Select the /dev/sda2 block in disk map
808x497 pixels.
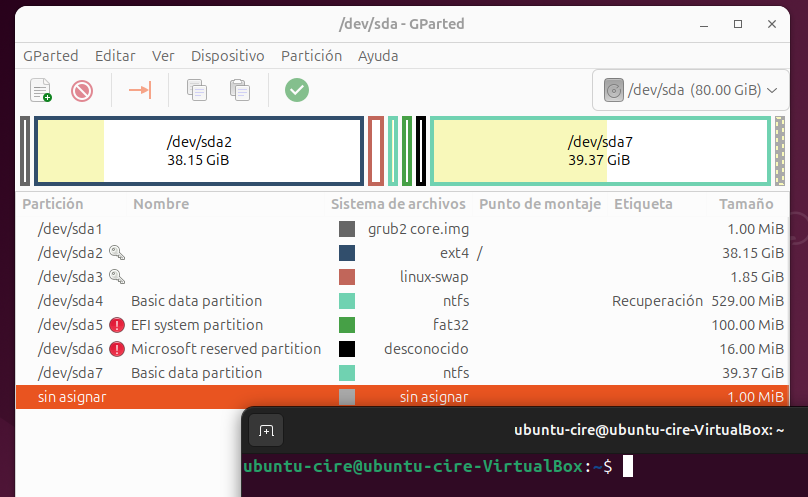[x=199, y=151]
